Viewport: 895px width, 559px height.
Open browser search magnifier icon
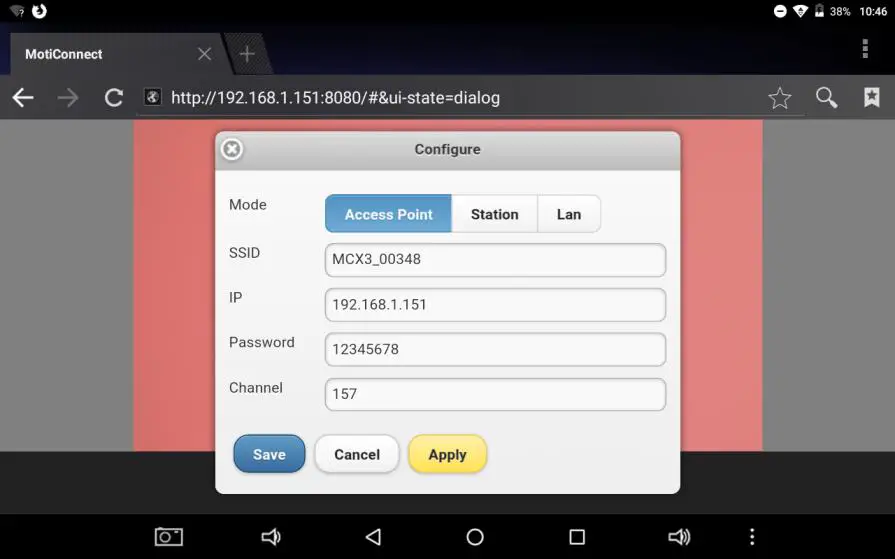tap(826, 98)
